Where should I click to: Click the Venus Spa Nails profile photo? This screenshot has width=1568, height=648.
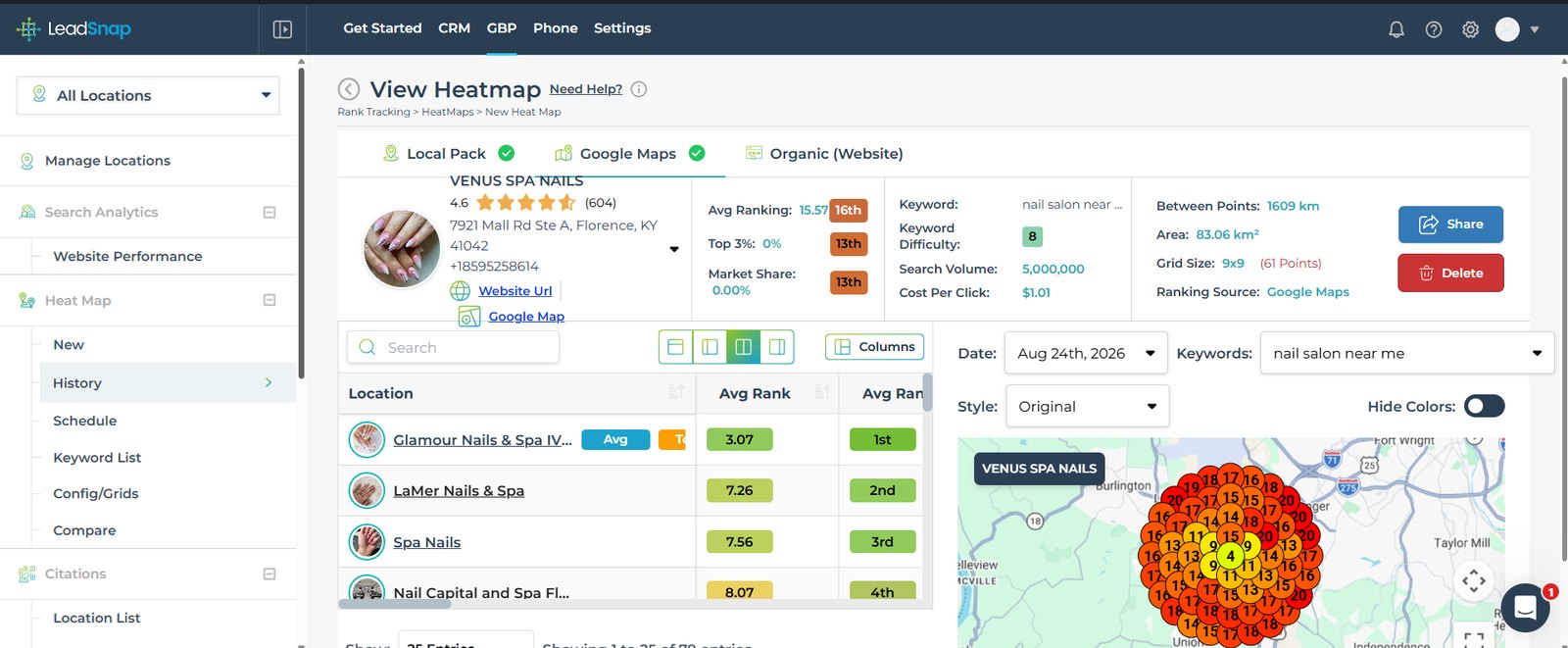(402, 248)
